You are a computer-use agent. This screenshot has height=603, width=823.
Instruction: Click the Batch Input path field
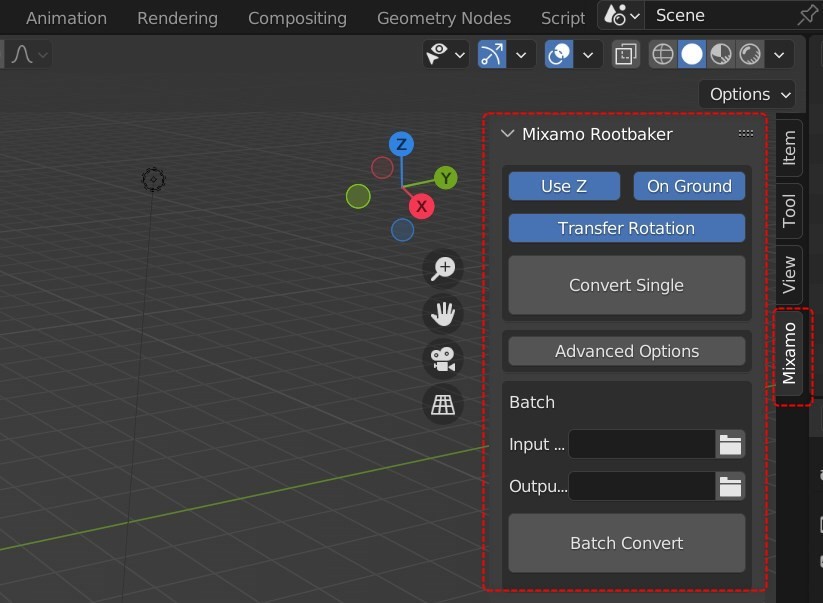point(642,444)
